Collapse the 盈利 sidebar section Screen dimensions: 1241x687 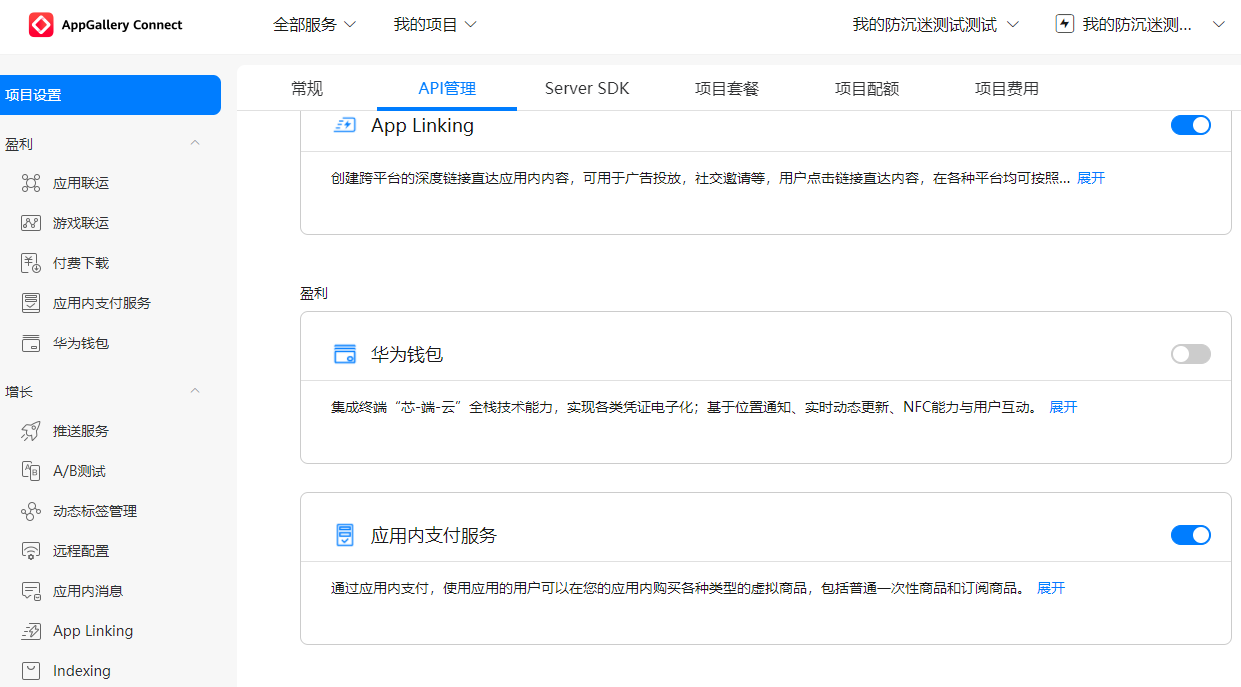[x=195, y=144]
